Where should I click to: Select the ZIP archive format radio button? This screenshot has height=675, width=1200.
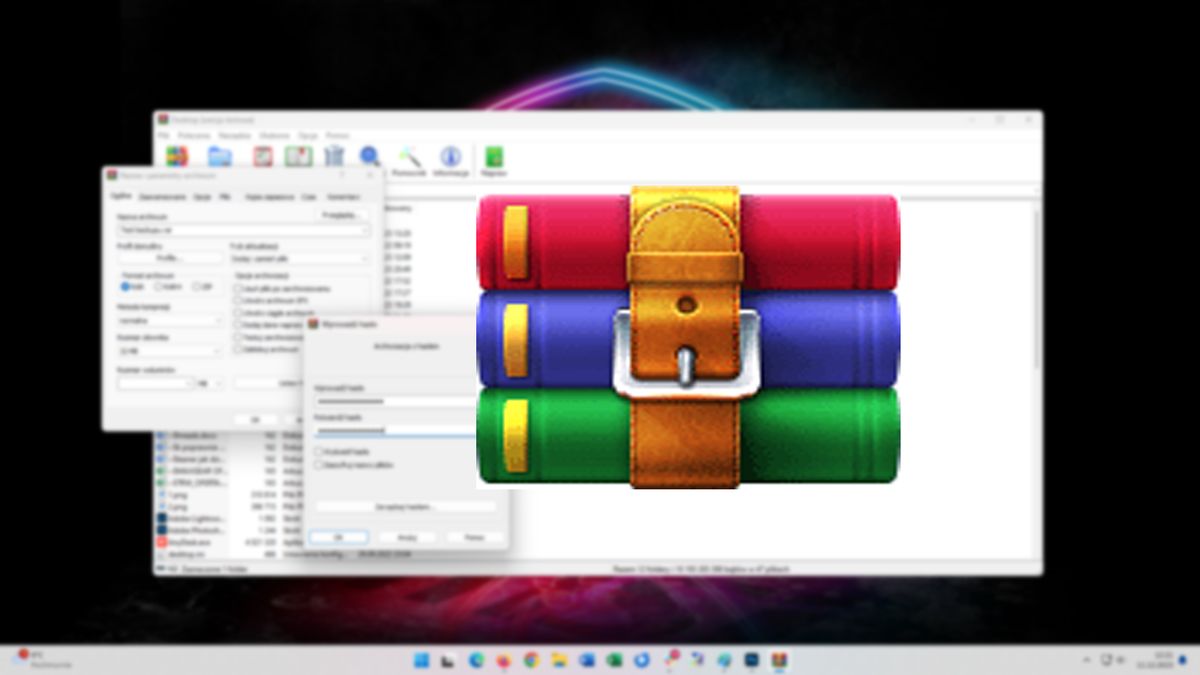point(196,287)
